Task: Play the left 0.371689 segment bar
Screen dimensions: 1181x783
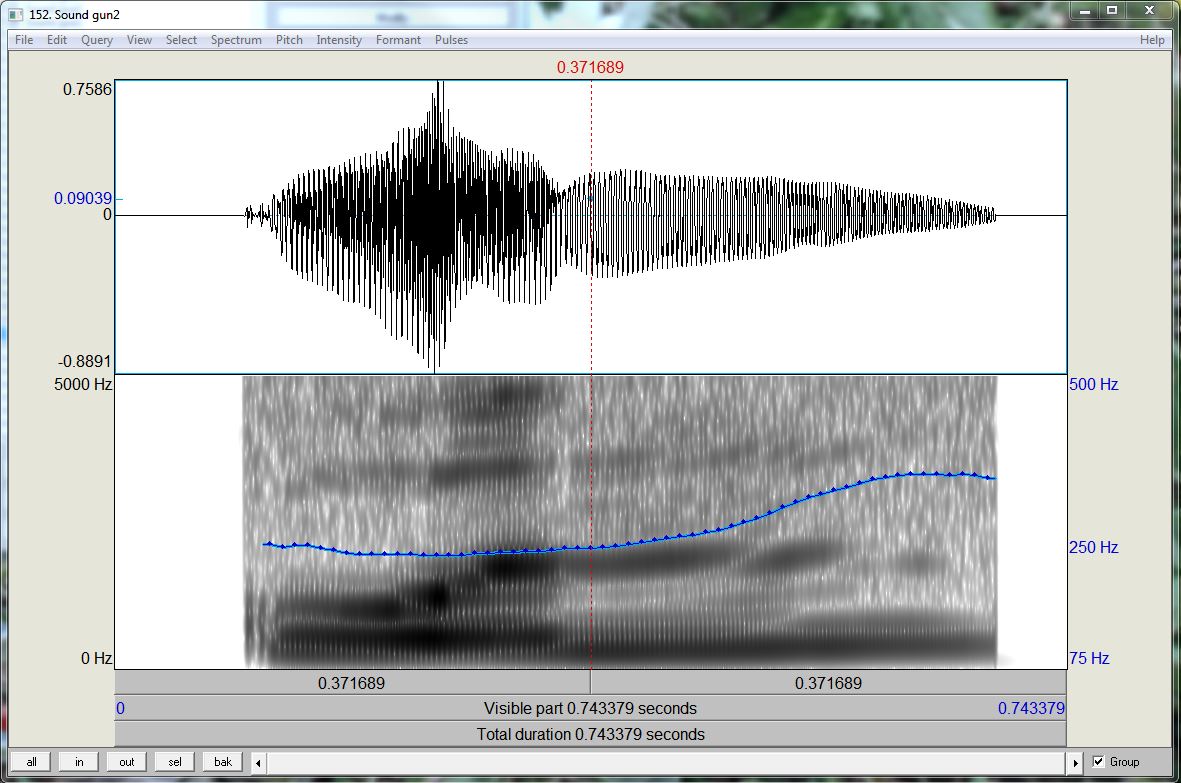Action: point(352,683)
